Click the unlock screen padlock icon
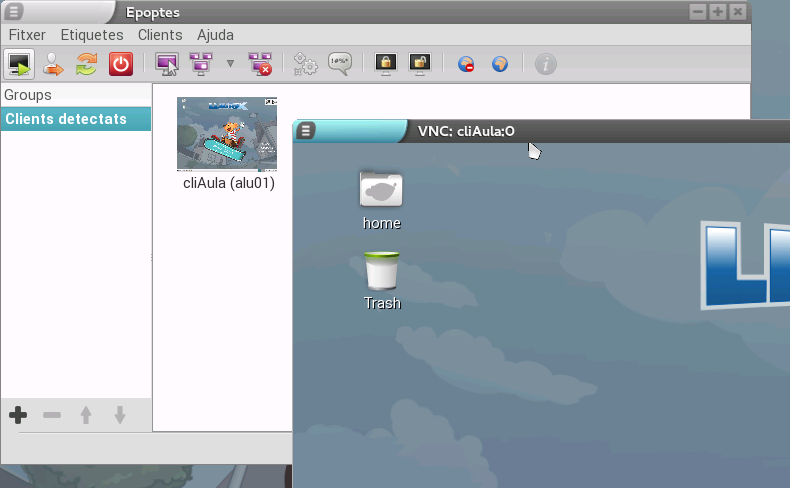Viewport: 790px width, 488px height. [x=419, y=64]
